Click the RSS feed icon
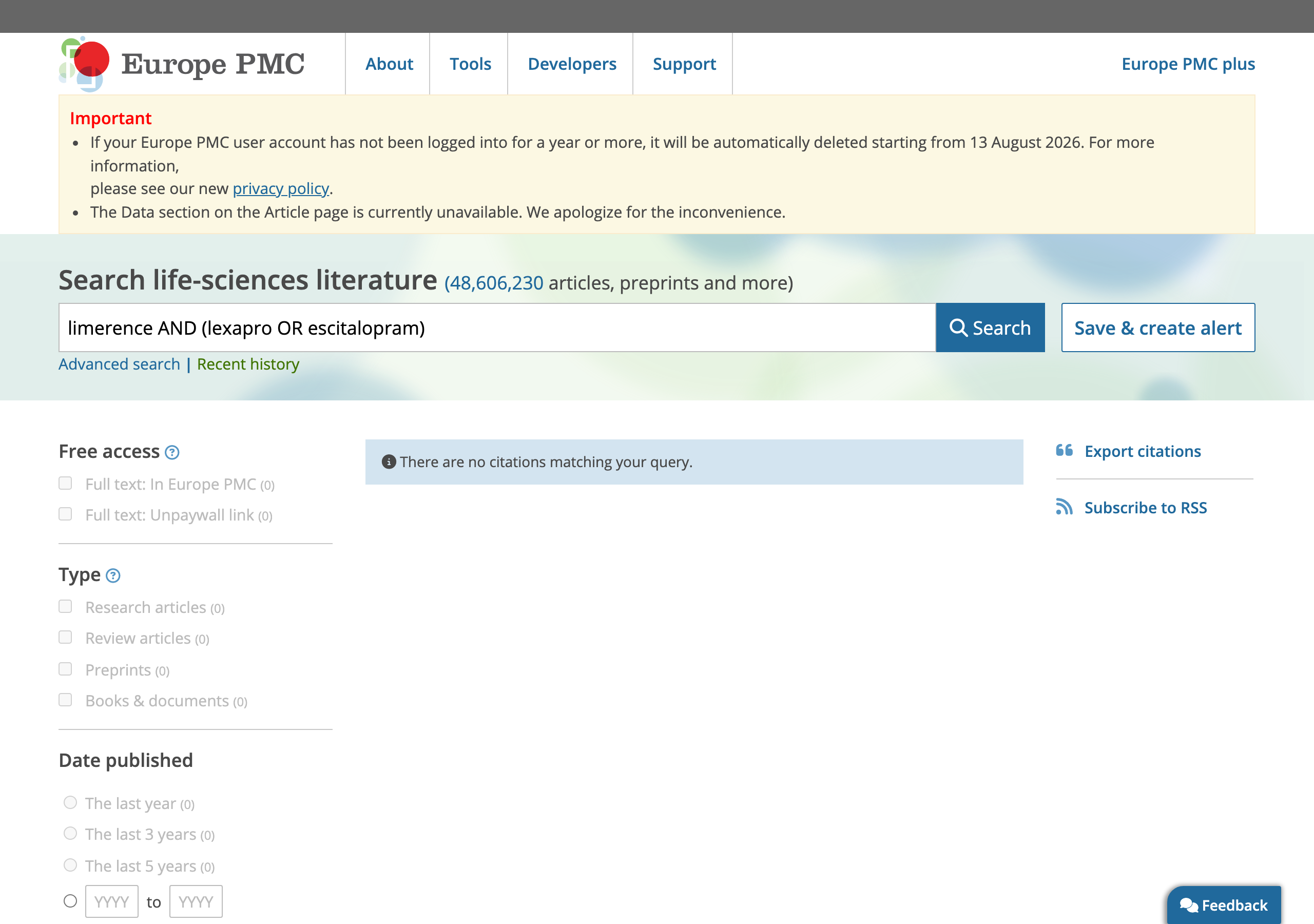 click(x=1064, y=507)
